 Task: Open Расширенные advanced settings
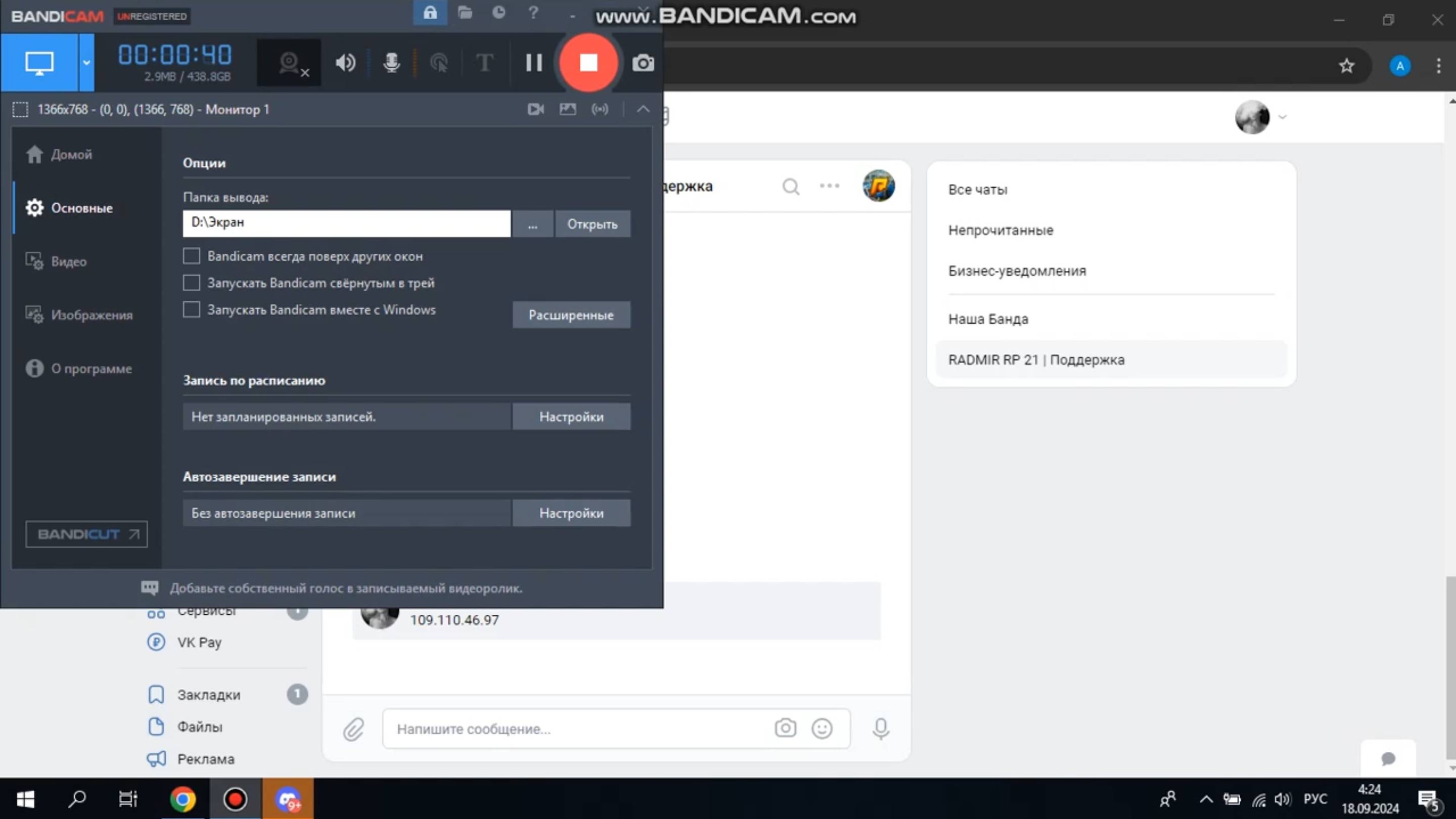571,315
